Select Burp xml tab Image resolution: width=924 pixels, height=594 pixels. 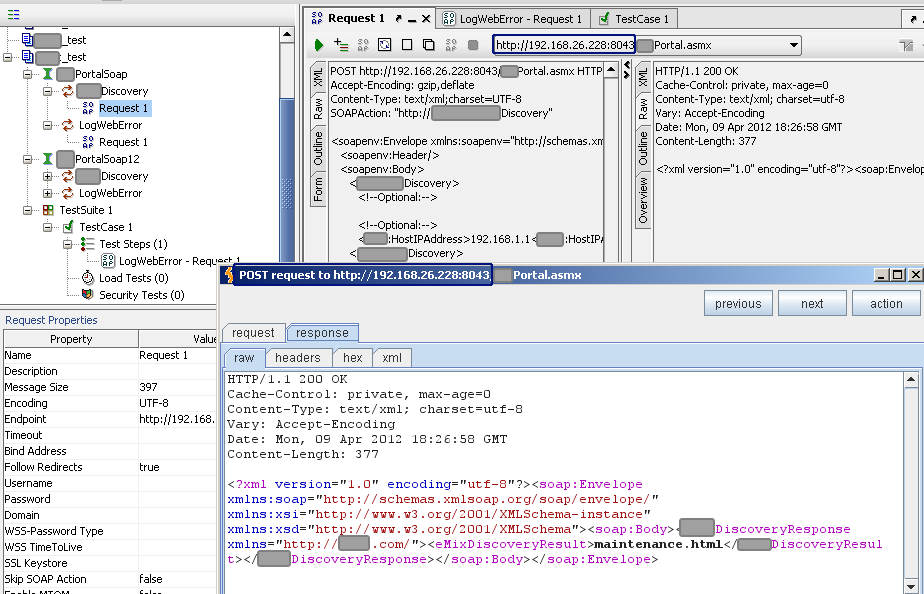click(x=392, y=358)
